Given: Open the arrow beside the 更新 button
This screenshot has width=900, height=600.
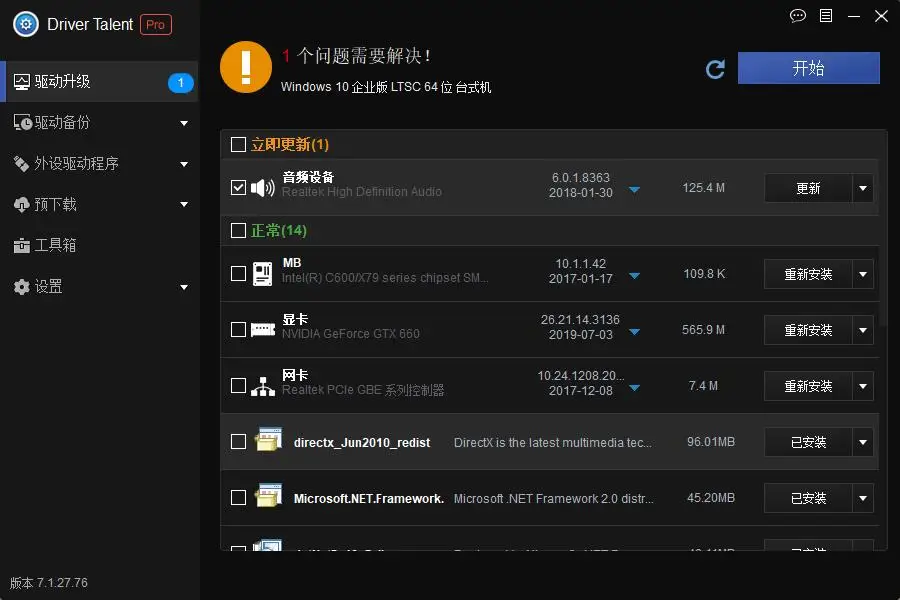Looking at the screenshot, I should point(863,188).
